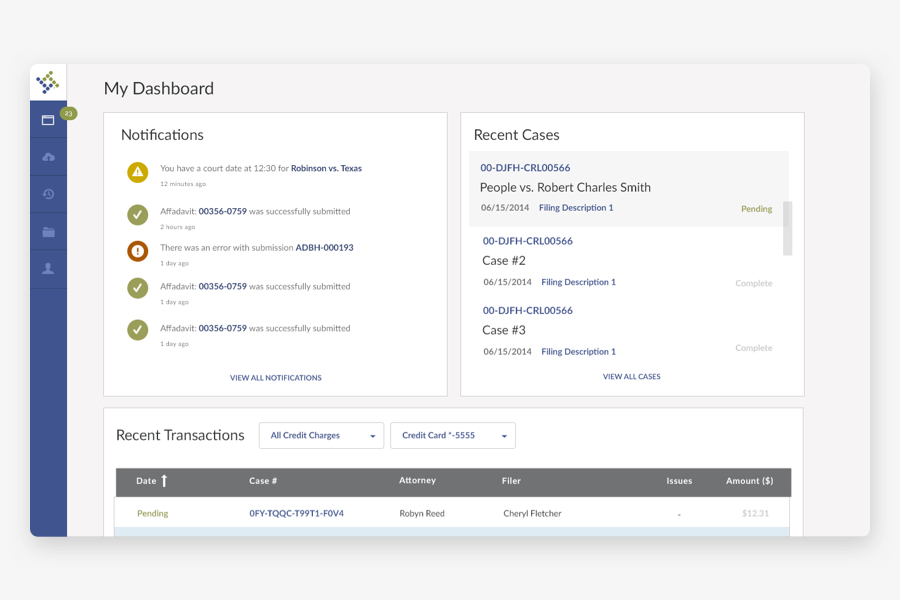Viewport: 900px width, 600px height.
Task: Select the Attorney column header
Action: 417,481
